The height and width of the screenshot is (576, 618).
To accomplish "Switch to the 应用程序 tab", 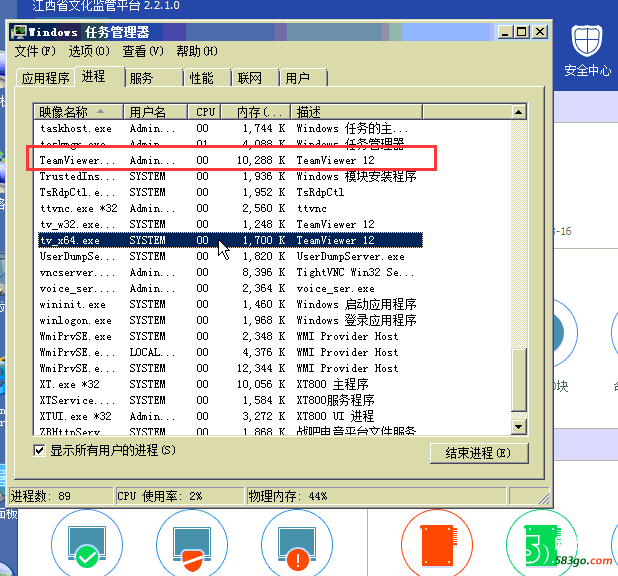I will 46,78.
